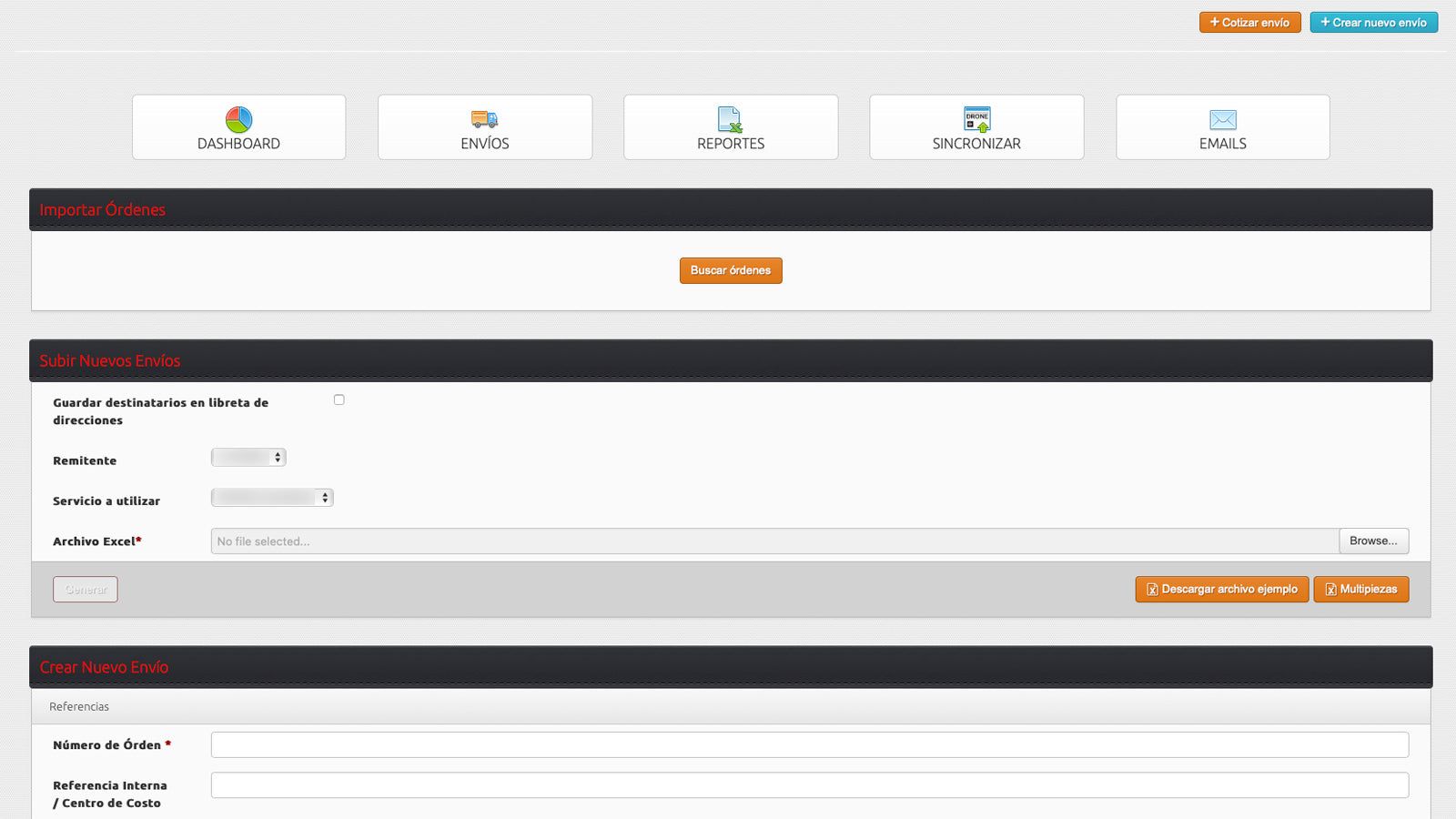Click the Reportes spreadsheet icon

[x=730, y=119]
